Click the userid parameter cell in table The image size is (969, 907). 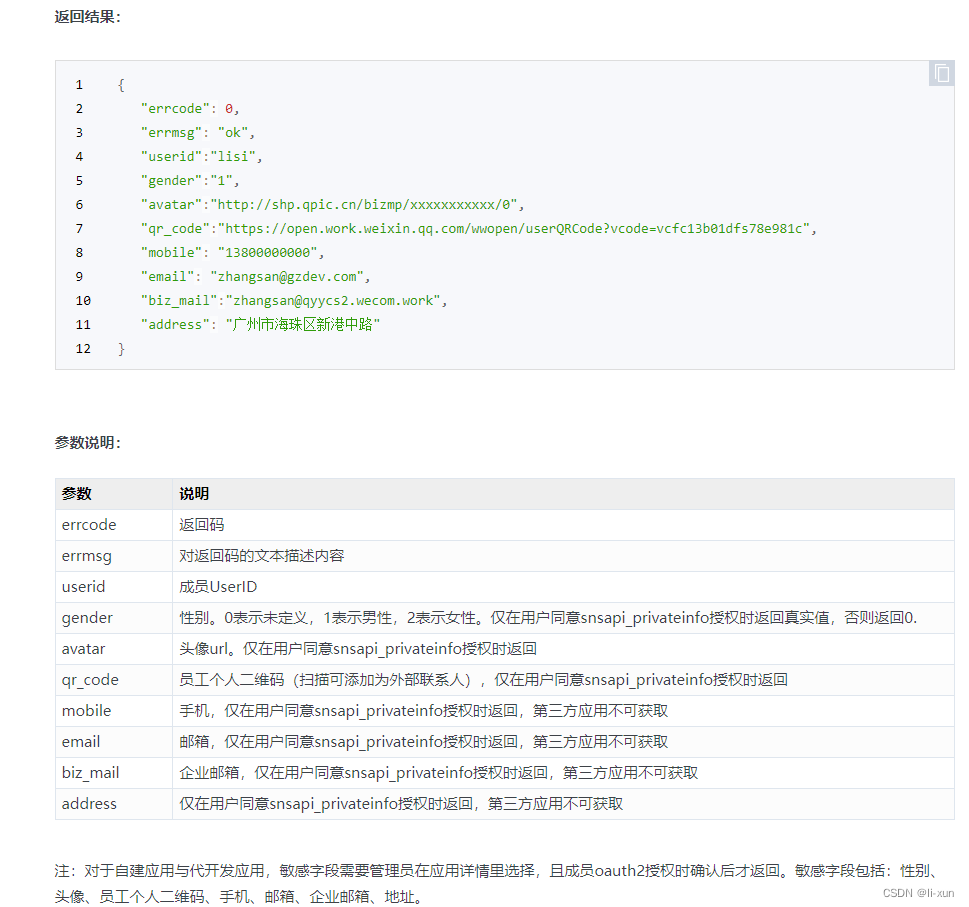pyautogui.click(x=114, y=587)
